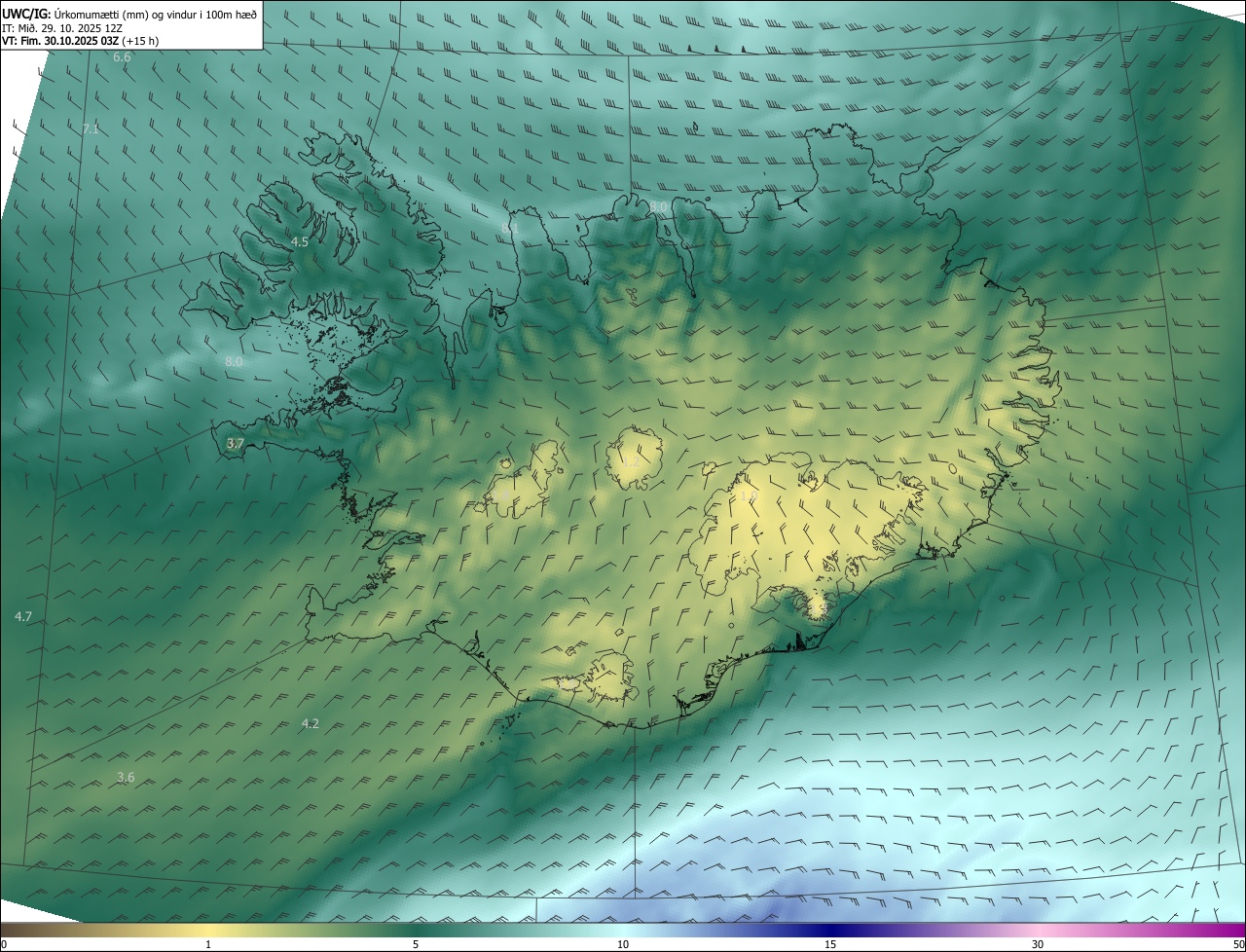This screenshot has height=952, width=1246.
Task: Pick the dark green colorbar segment above 5
Action: click(x=416, y=930)
